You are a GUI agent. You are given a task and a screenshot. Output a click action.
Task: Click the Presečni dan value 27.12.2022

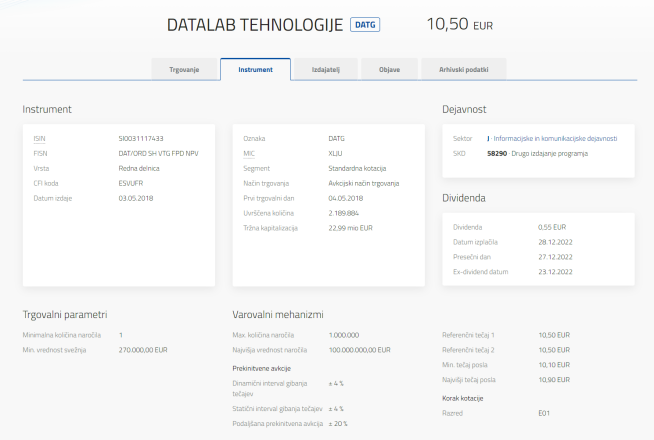pyautogui.click(x=555, y=257)
